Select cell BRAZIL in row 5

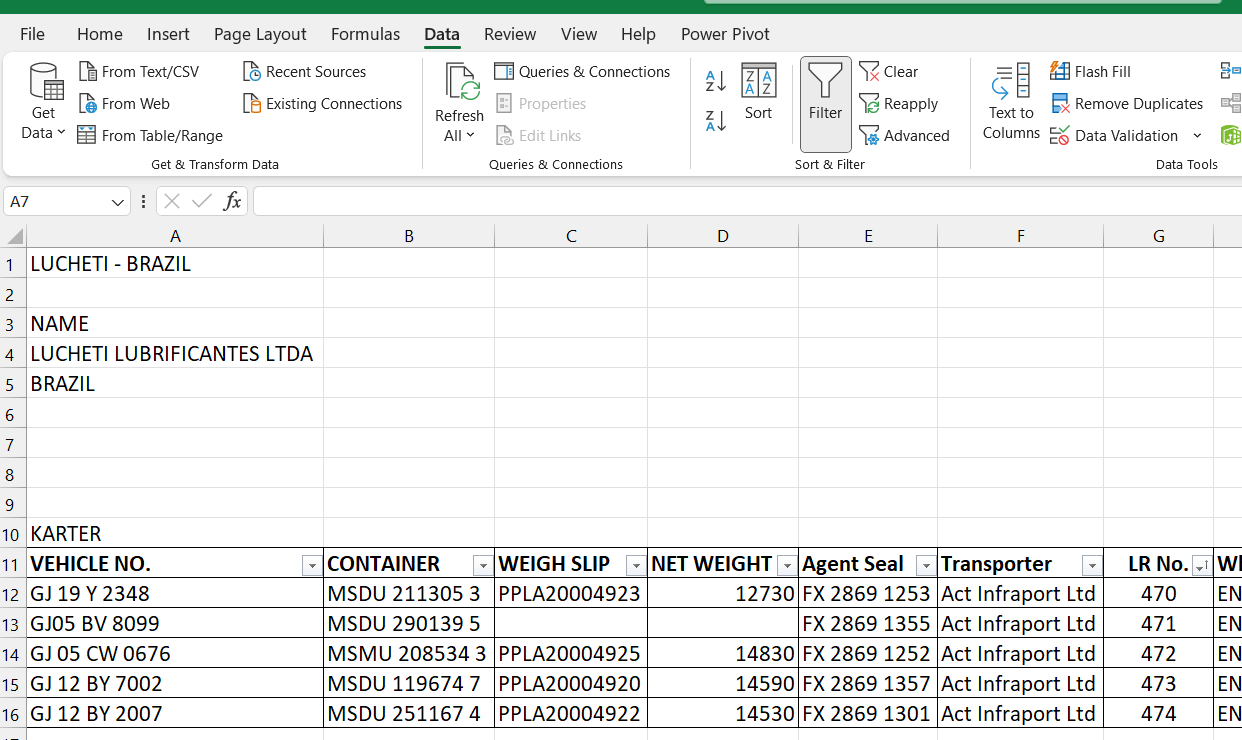(x=175, y=384)
